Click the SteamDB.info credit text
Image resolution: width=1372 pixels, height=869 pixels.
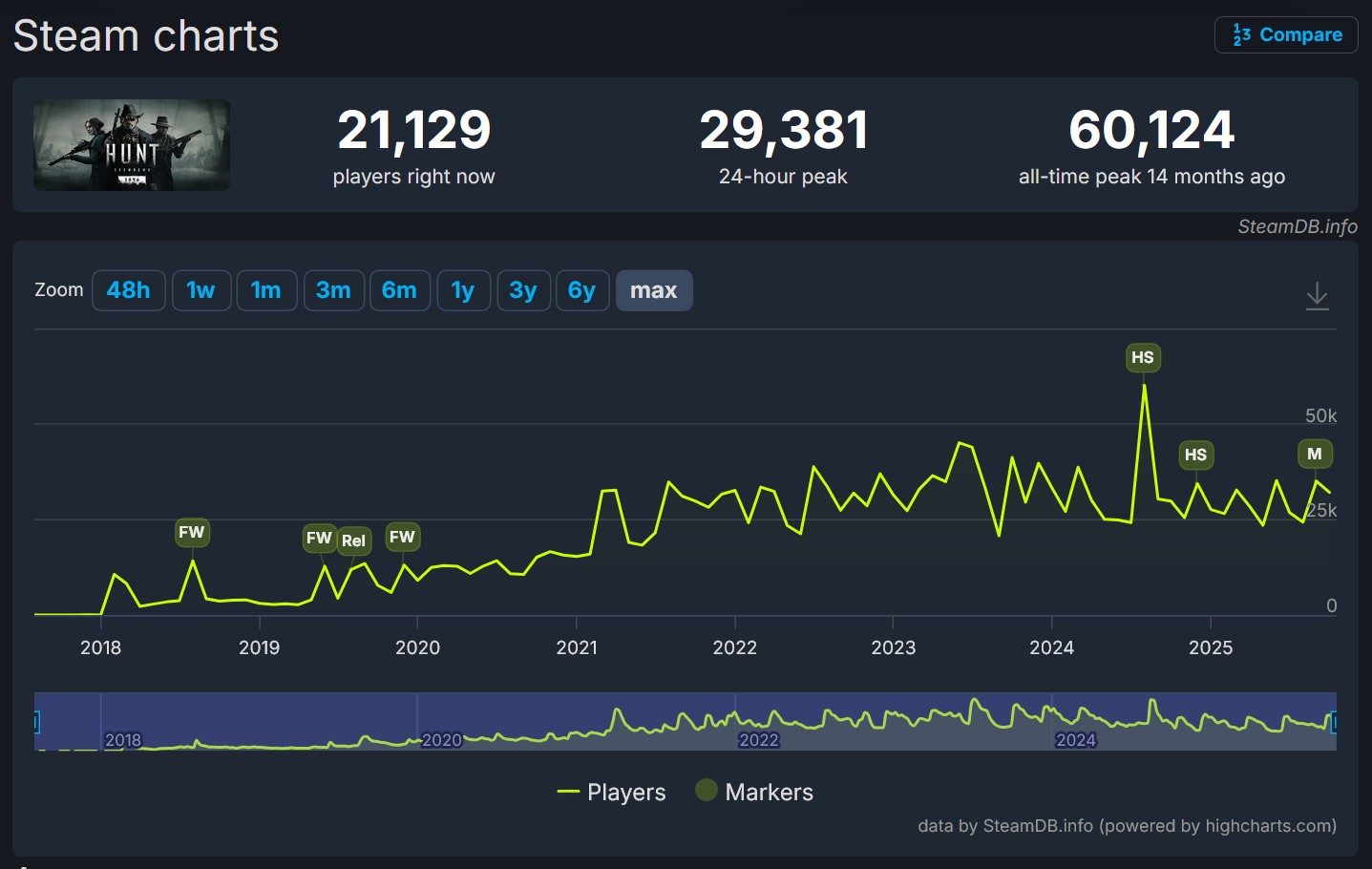[1298, 226]
